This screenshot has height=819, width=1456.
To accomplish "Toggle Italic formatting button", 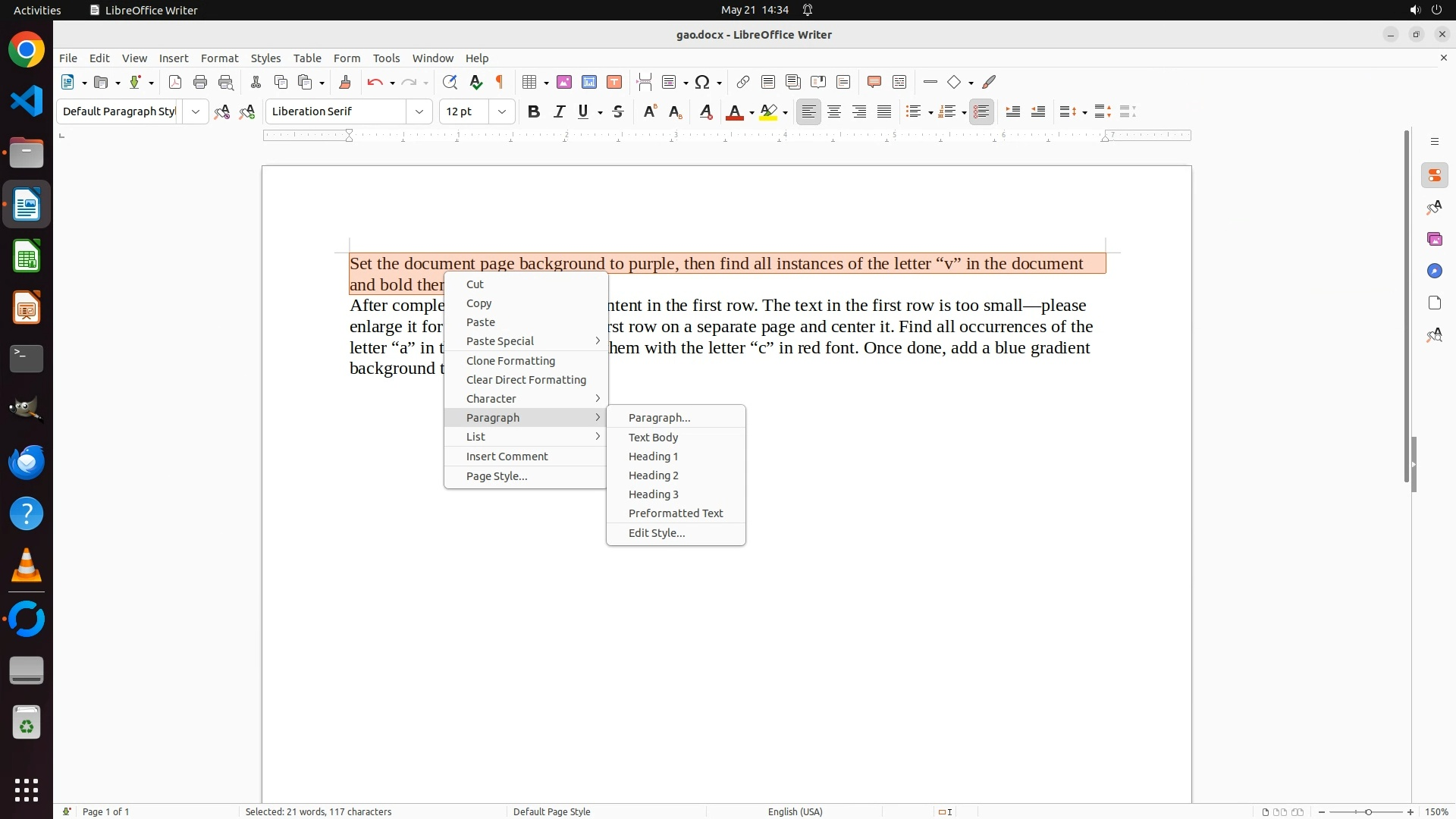I will point(559,111).
